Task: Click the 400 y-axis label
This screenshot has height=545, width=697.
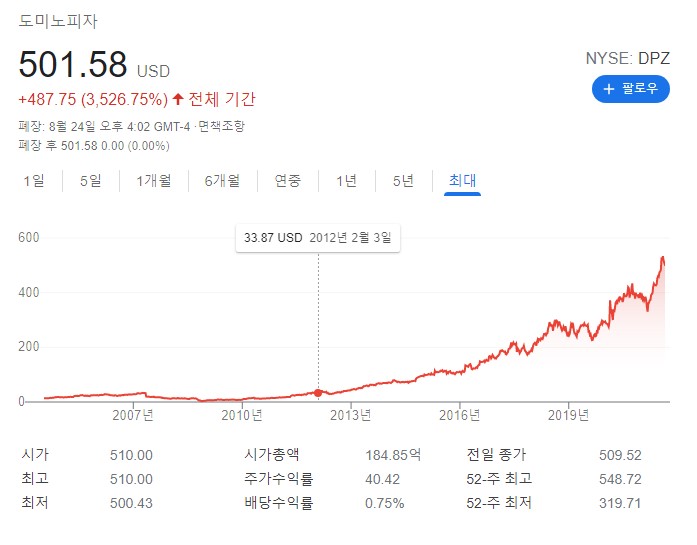Action: [29, 292]
